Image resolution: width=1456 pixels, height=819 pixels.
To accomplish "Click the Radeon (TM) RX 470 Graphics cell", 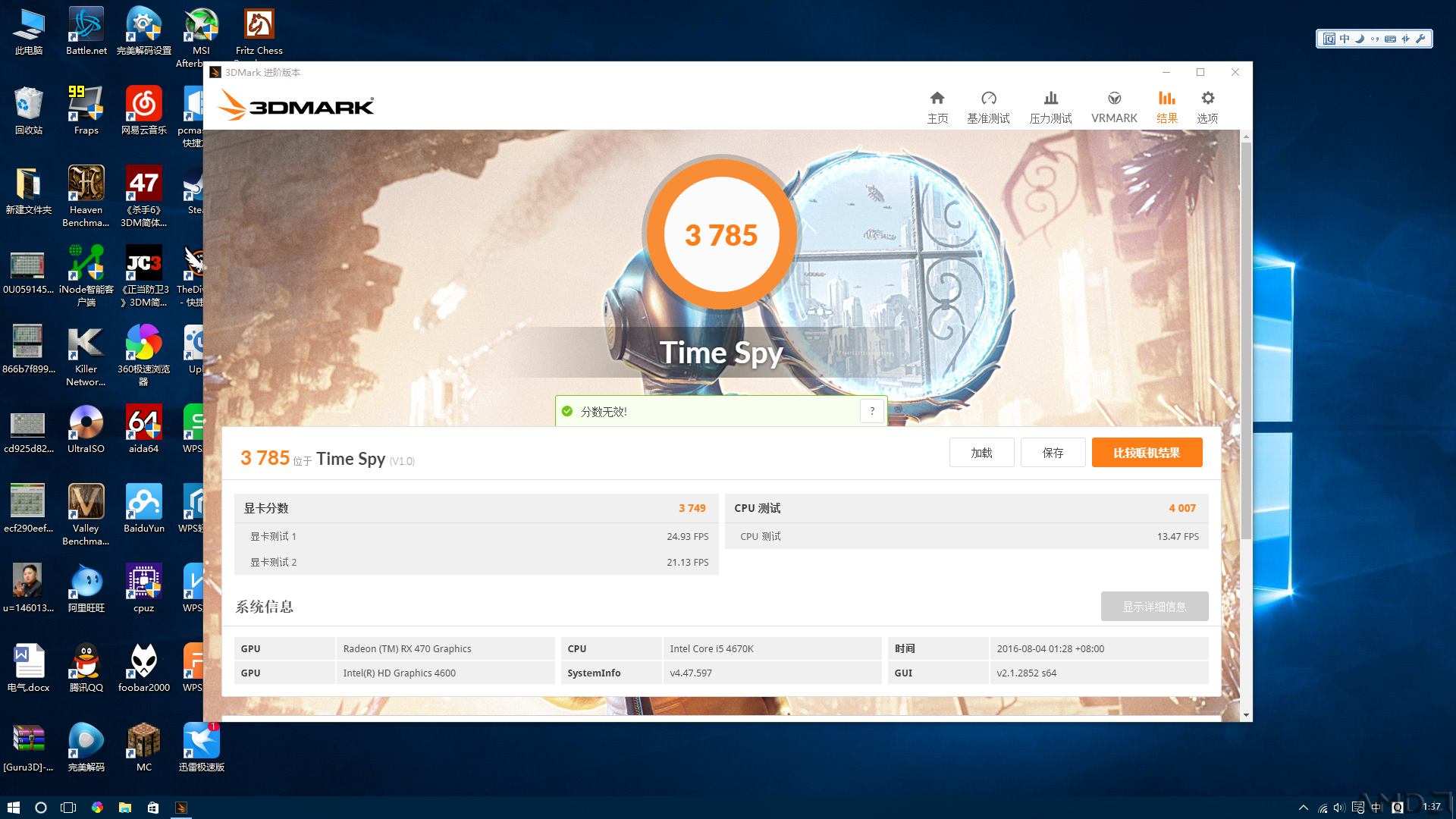I will pyautogui.click(x=445, y=649).
